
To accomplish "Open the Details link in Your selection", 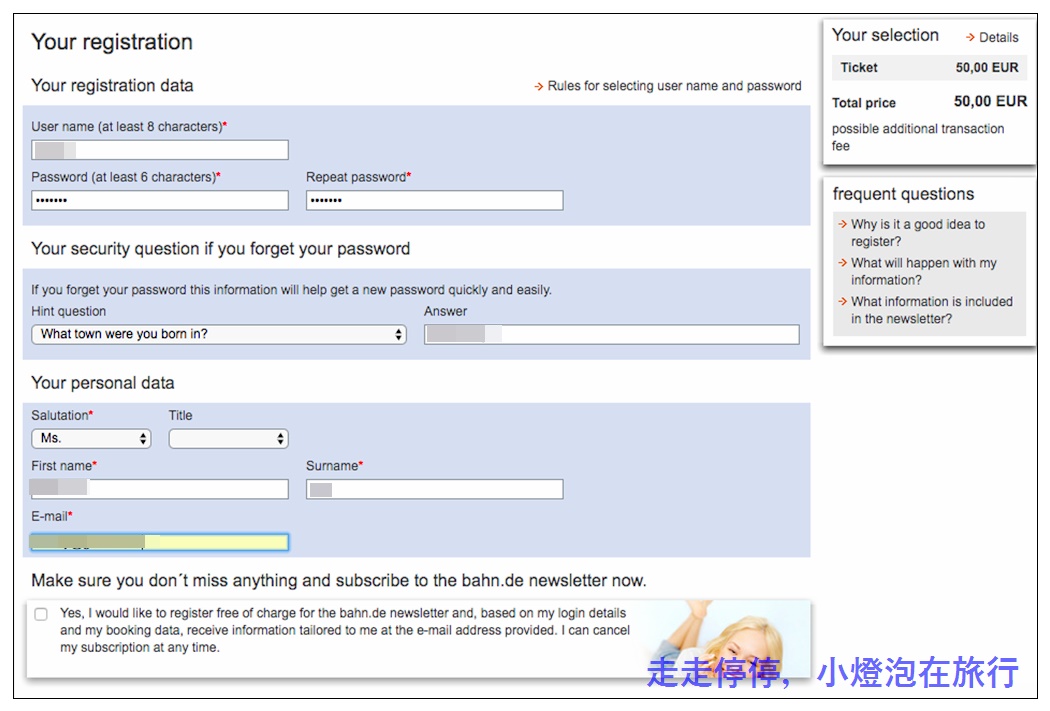I will (992, 37).
